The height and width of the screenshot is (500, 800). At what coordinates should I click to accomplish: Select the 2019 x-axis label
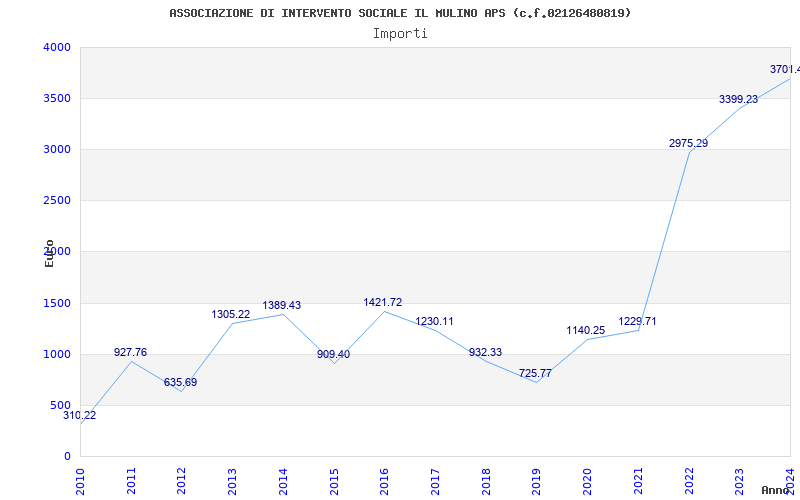[536, 481]
